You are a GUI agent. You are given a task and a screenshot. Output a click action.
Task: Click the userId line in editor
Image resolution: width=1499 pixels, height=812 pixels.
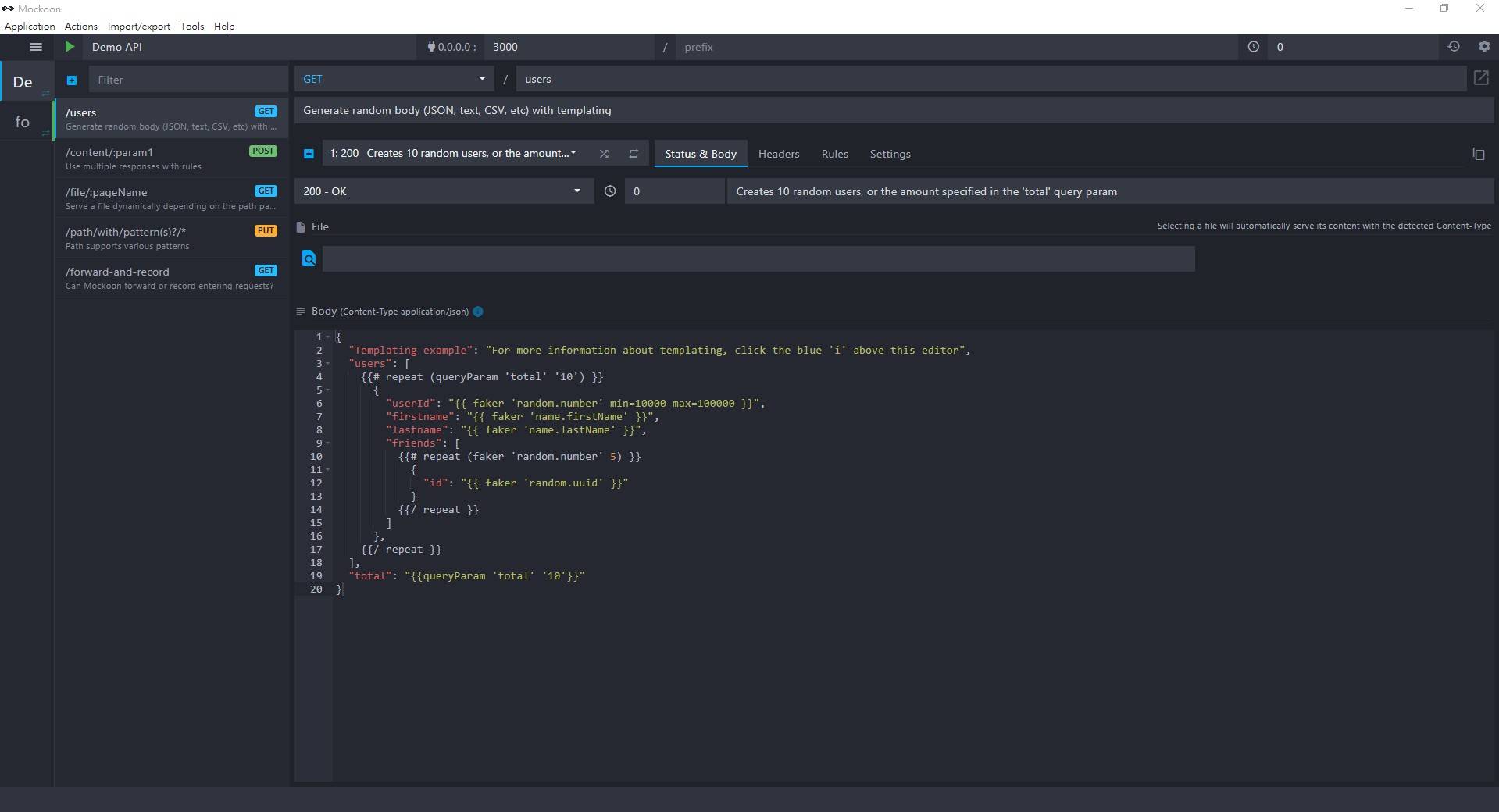[575, 404]
